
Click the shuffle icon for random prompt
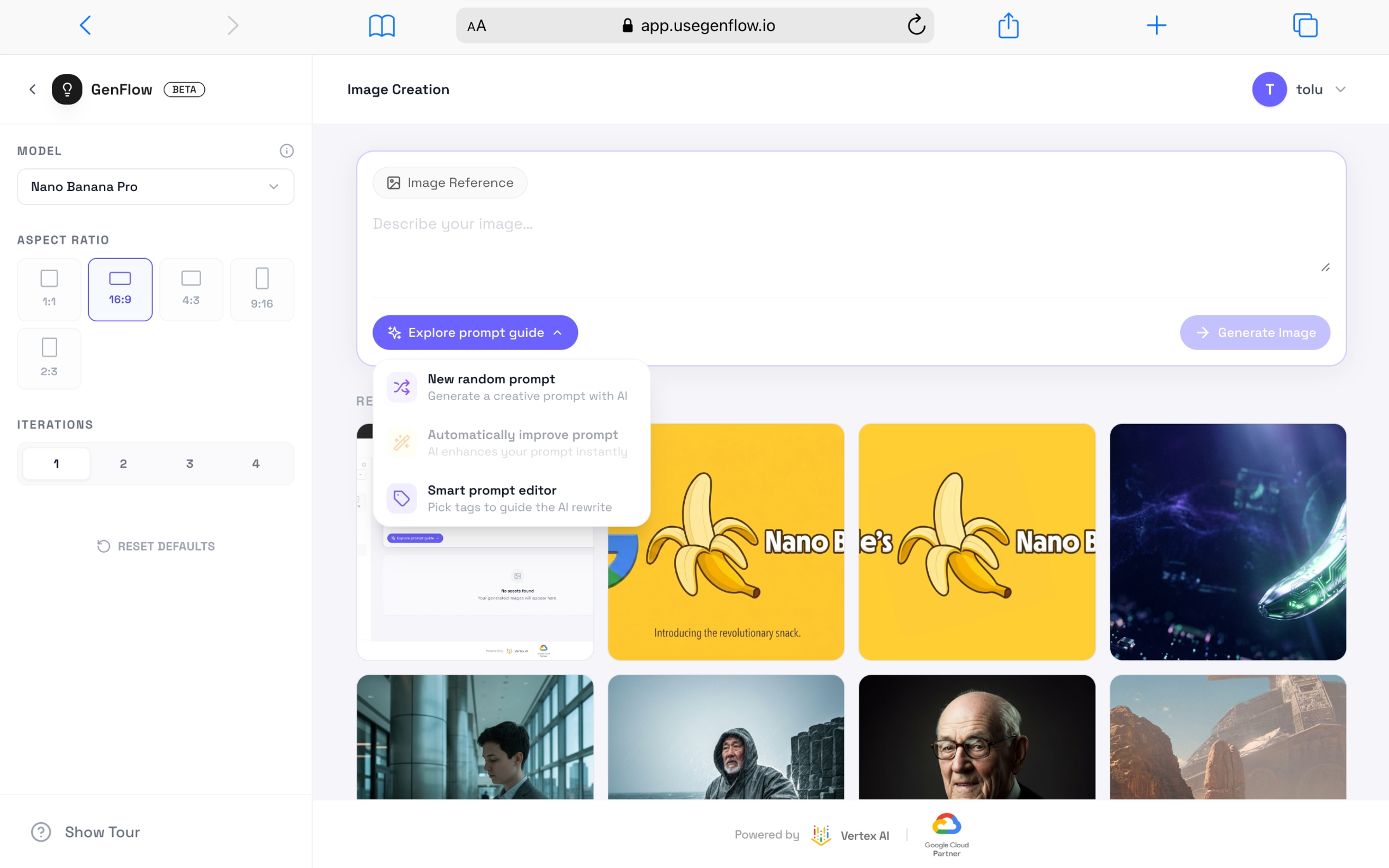click(x=401, y=388)
